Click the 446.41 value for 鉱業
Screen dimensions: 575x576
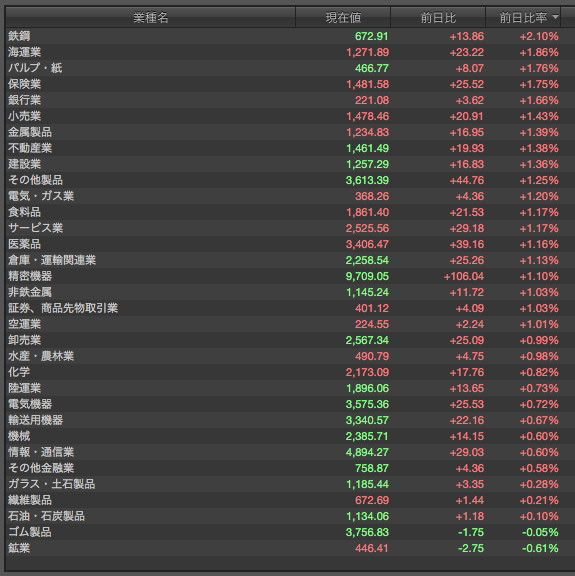tap(371, 548)
